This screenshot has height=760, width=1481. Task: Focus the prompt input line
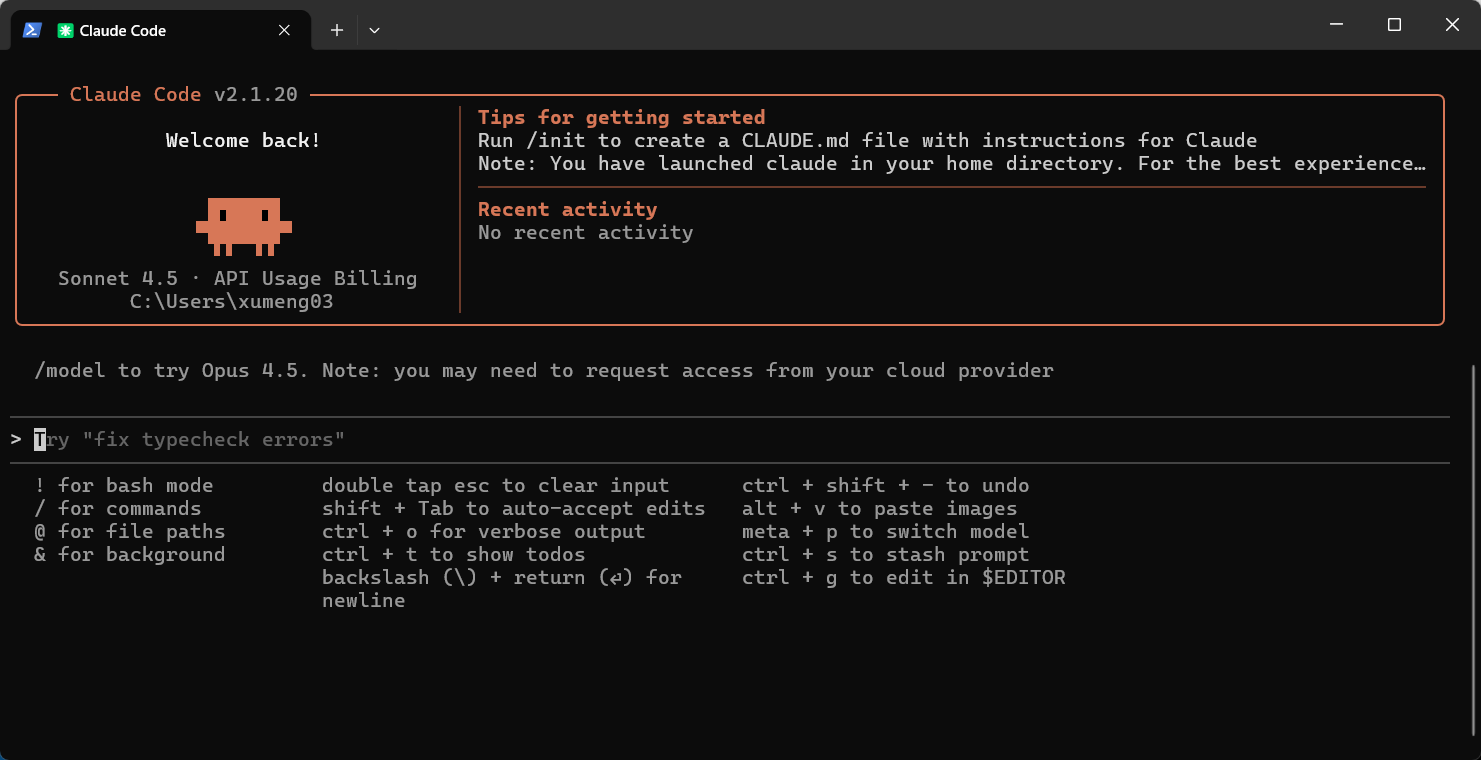click(730, 439)
